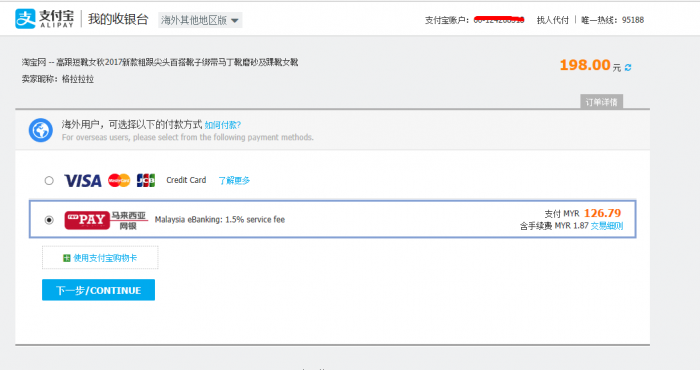Click the JCB logo
Image resolution: width=700 pixels, height=370 pixels.
[146, 180]
